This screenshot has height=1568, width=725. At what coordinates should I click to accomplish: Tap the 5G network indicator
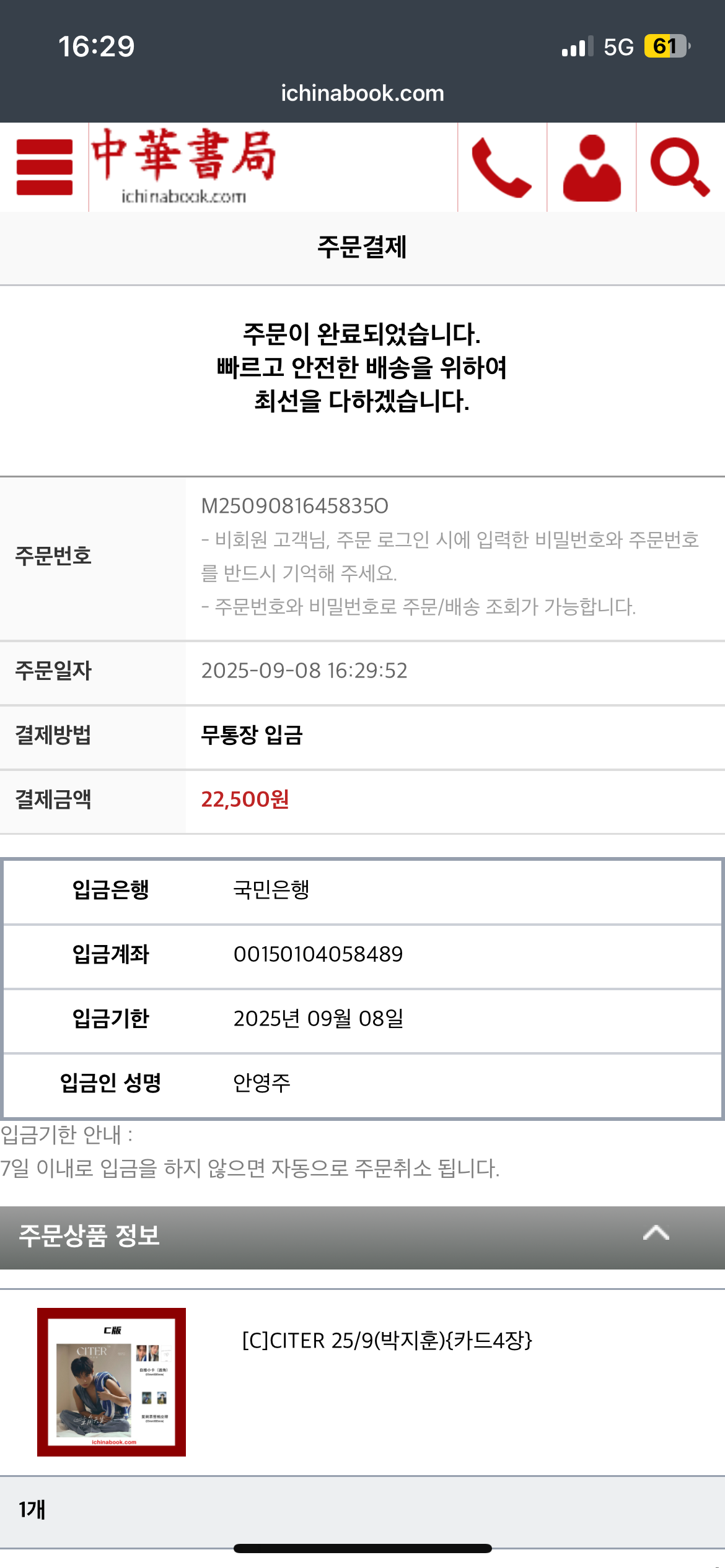[618, 47]
